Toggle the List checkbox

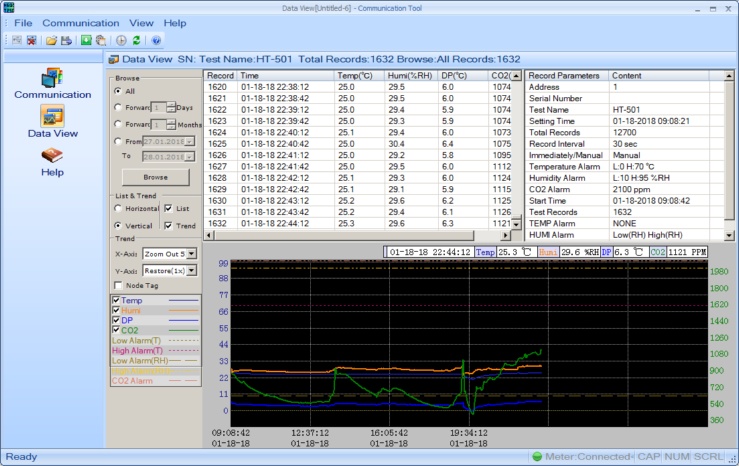168,208
